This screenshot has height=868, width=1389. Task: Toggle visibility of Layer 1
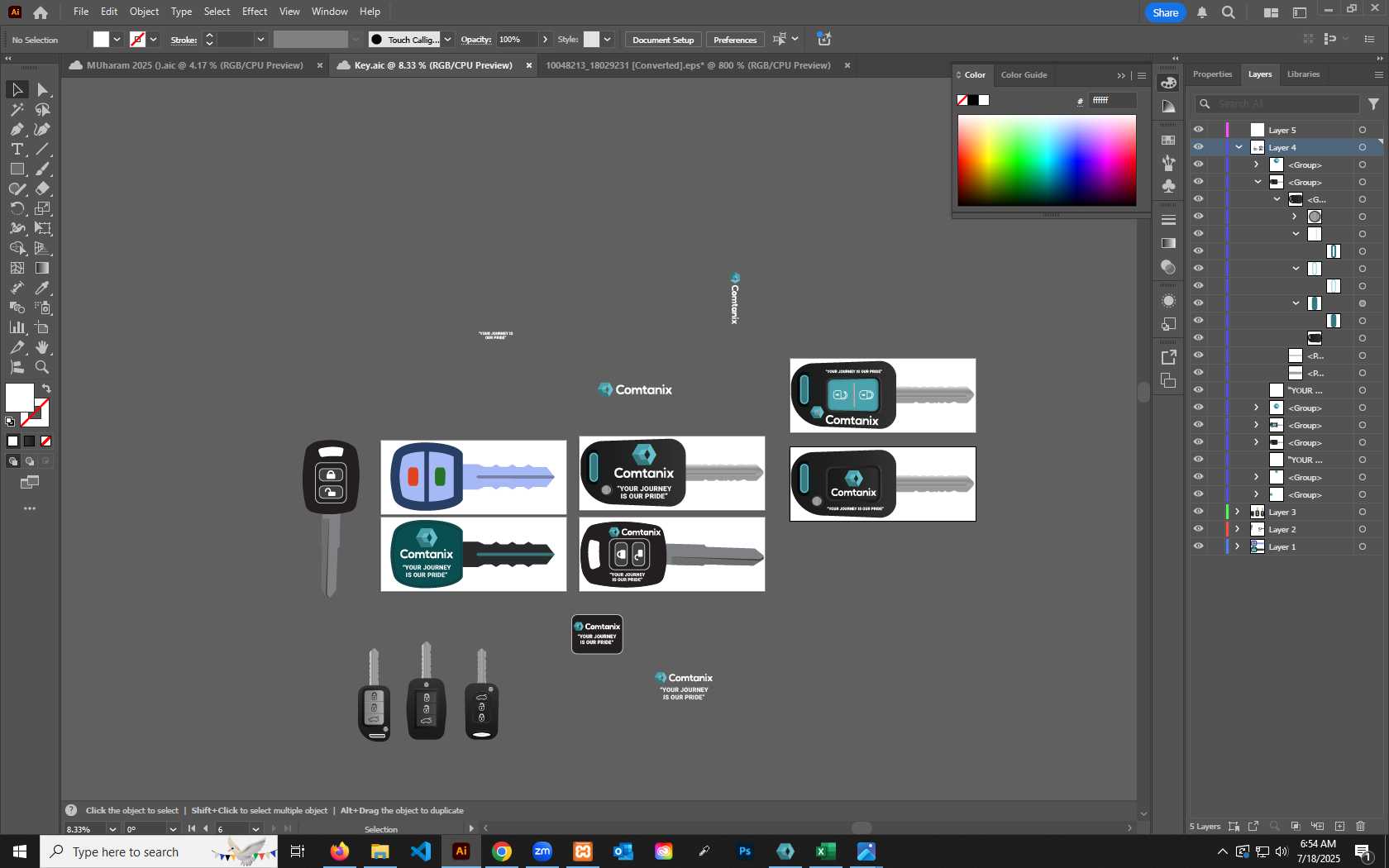tap(1198, 546)
